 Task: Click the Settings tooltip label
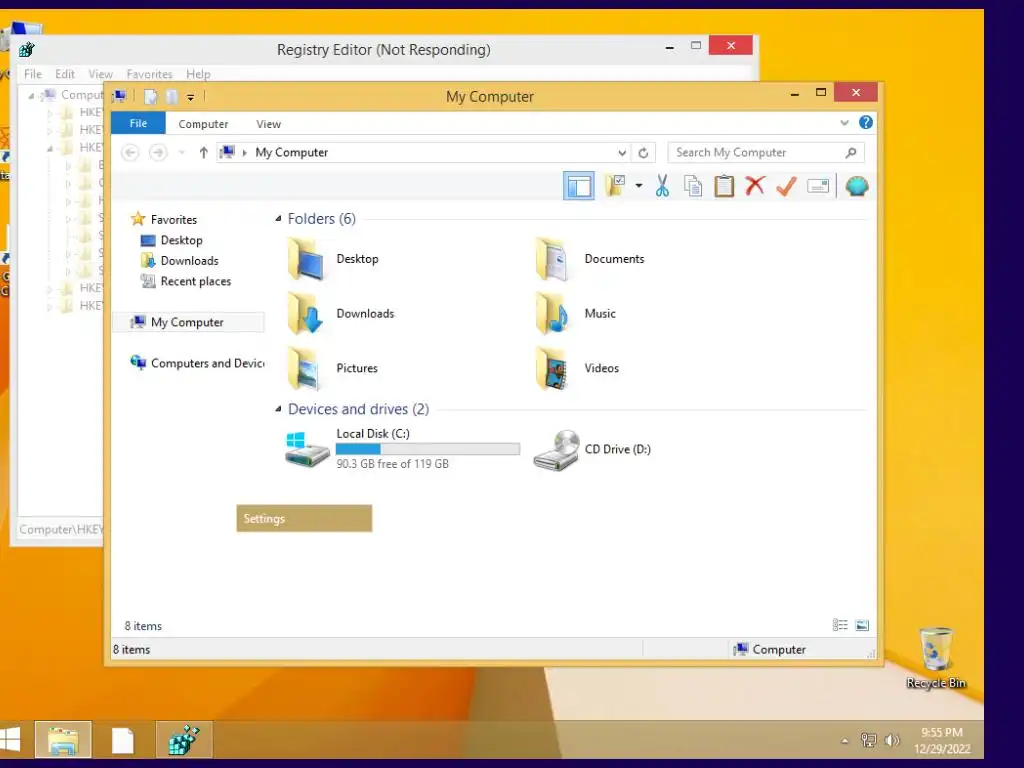tap(304, 519)
